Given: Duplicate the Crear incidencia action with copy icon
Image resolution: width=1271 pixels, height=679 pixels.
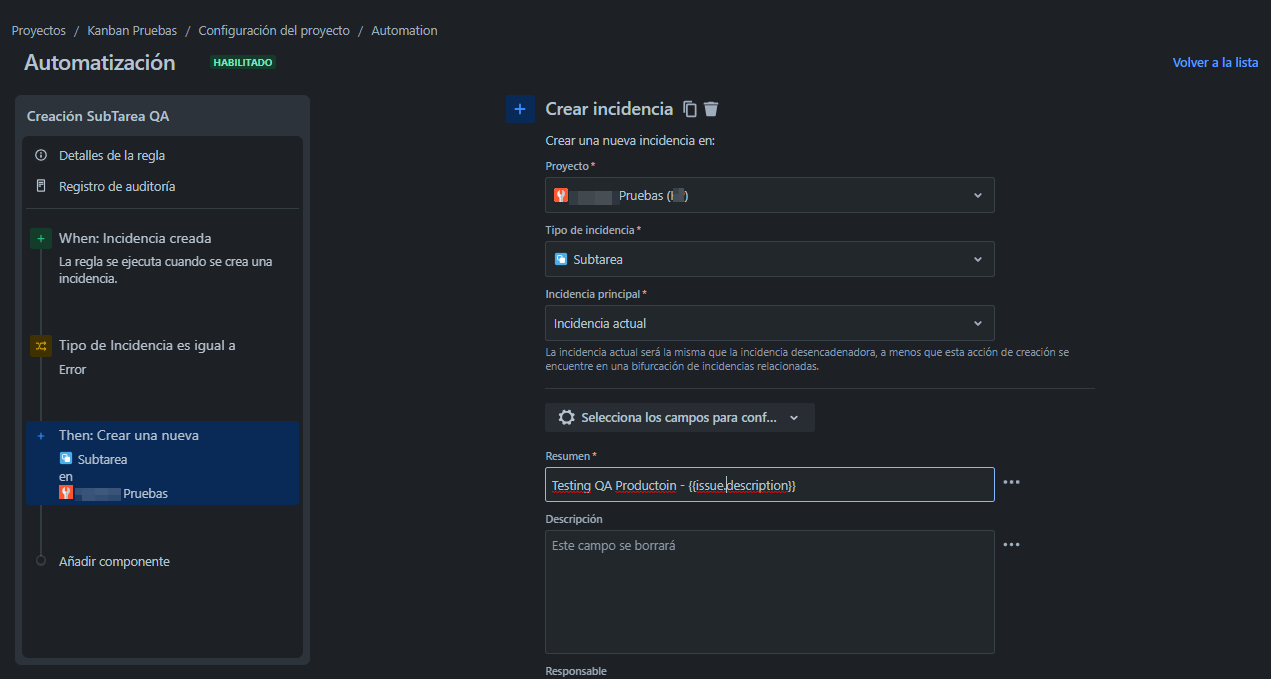Looking at the screenshot, I should 690,109.
